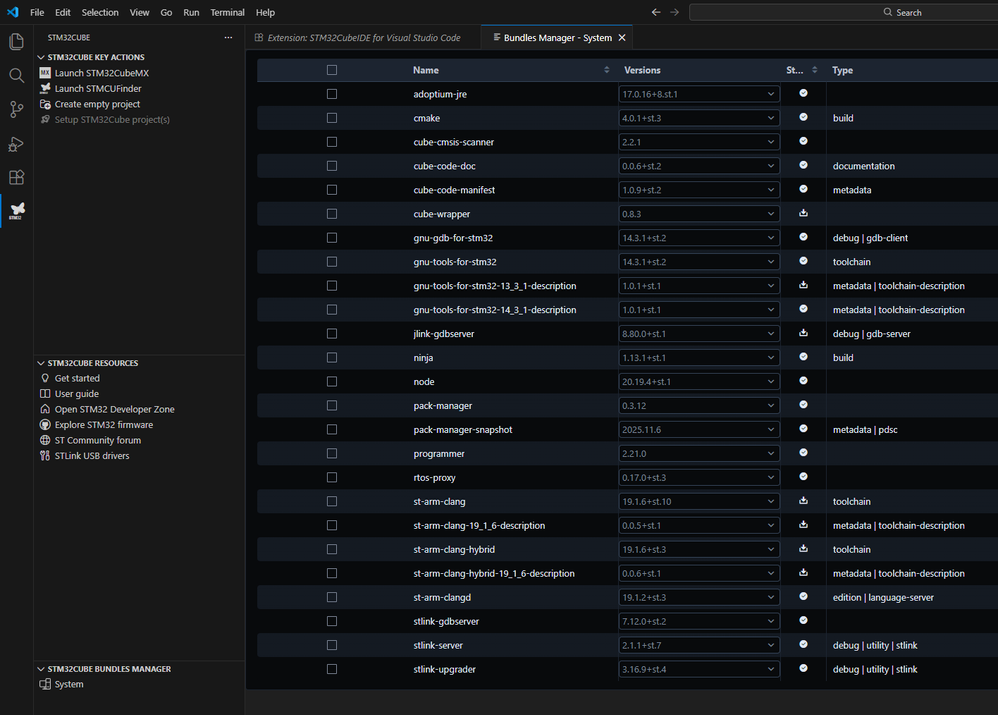Click Create empty project
The height and width of the screenshot is (715, 998).
[x=97, y=104]
